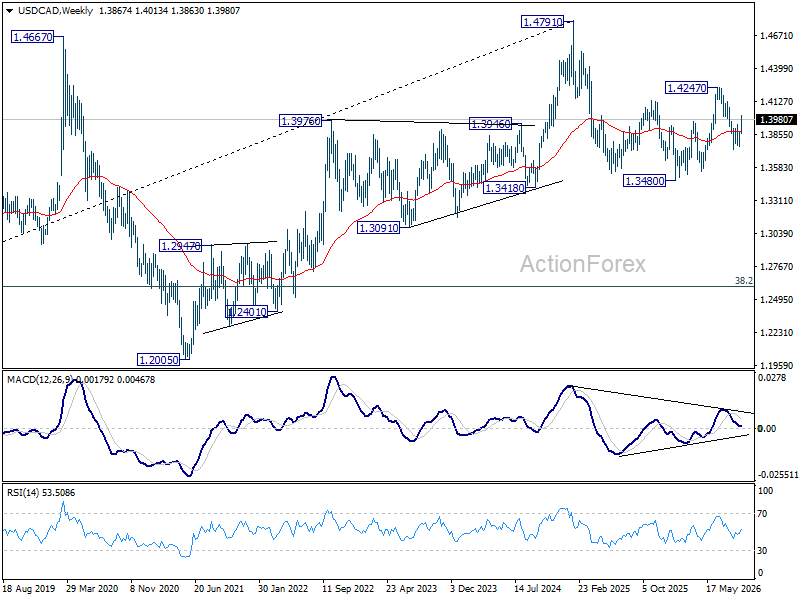The height and width of the screenshot is (600, 800).
Task: Click the 1.39460 price label
Action: click(x=490, y=124)
